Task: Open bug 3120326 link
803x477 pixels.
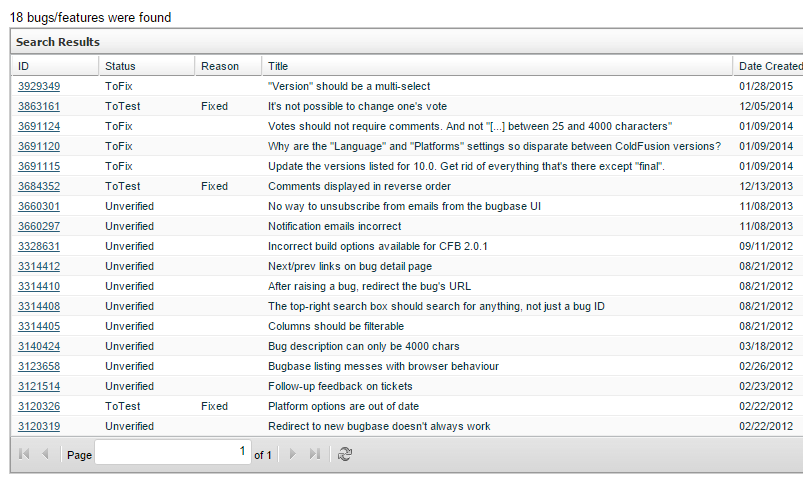Action: [x=39, y=406]
